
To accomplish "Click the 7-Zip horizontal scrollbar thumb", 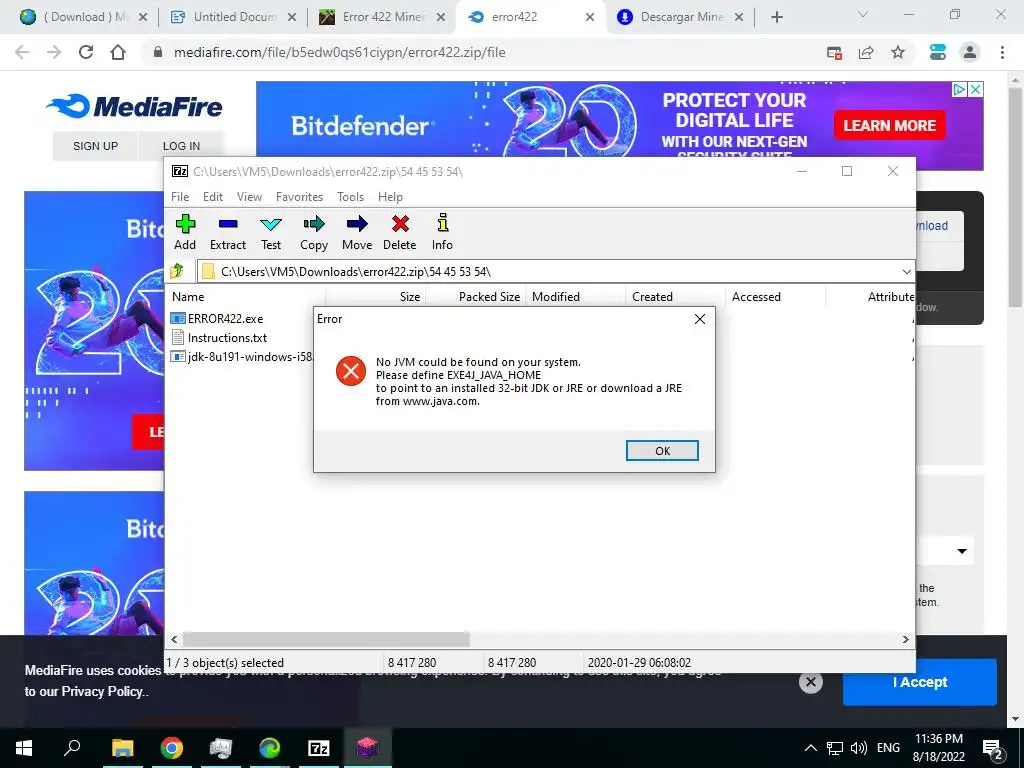I will point(326,639).
